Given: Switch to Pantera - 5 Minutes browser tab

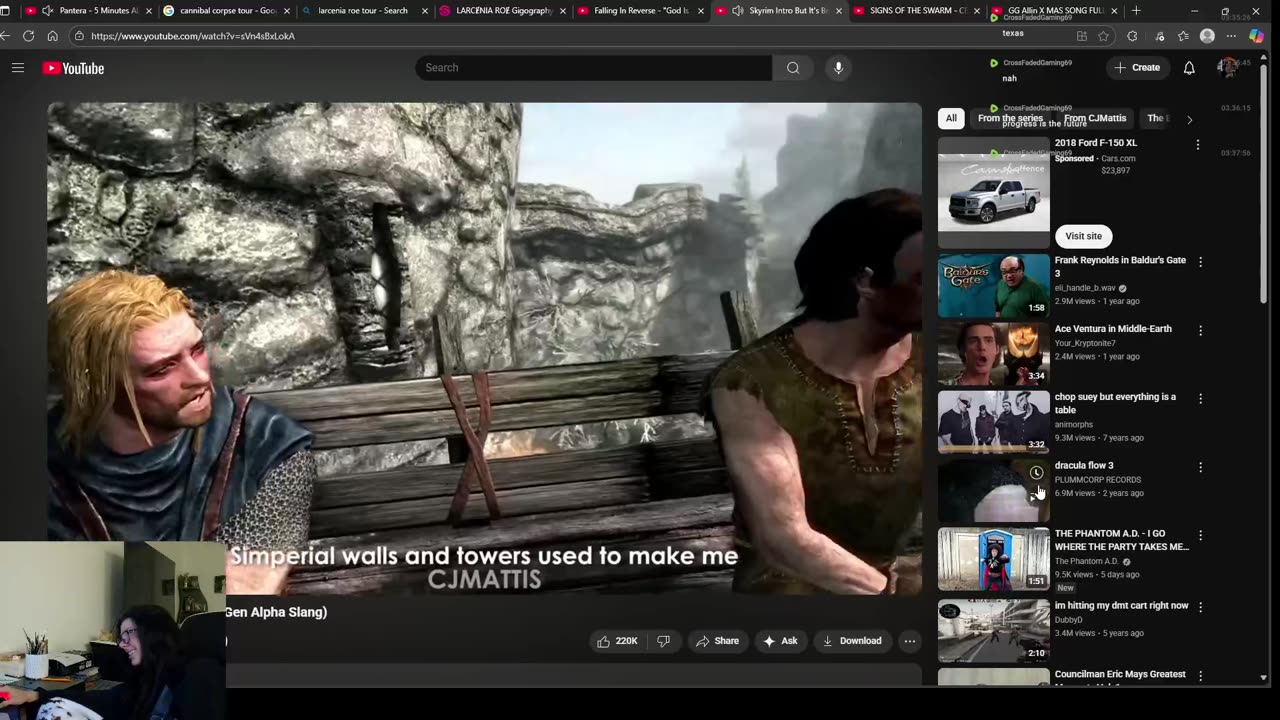Looking at the screenshot, I should (x=88, y=11).
